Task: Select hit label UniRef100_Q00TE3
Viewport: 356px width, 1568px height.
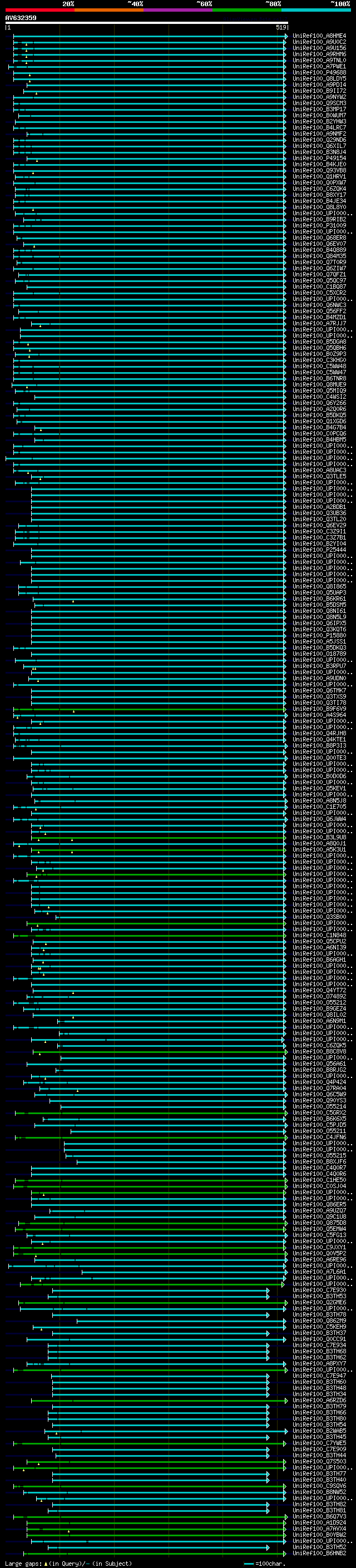Action: 319,758
